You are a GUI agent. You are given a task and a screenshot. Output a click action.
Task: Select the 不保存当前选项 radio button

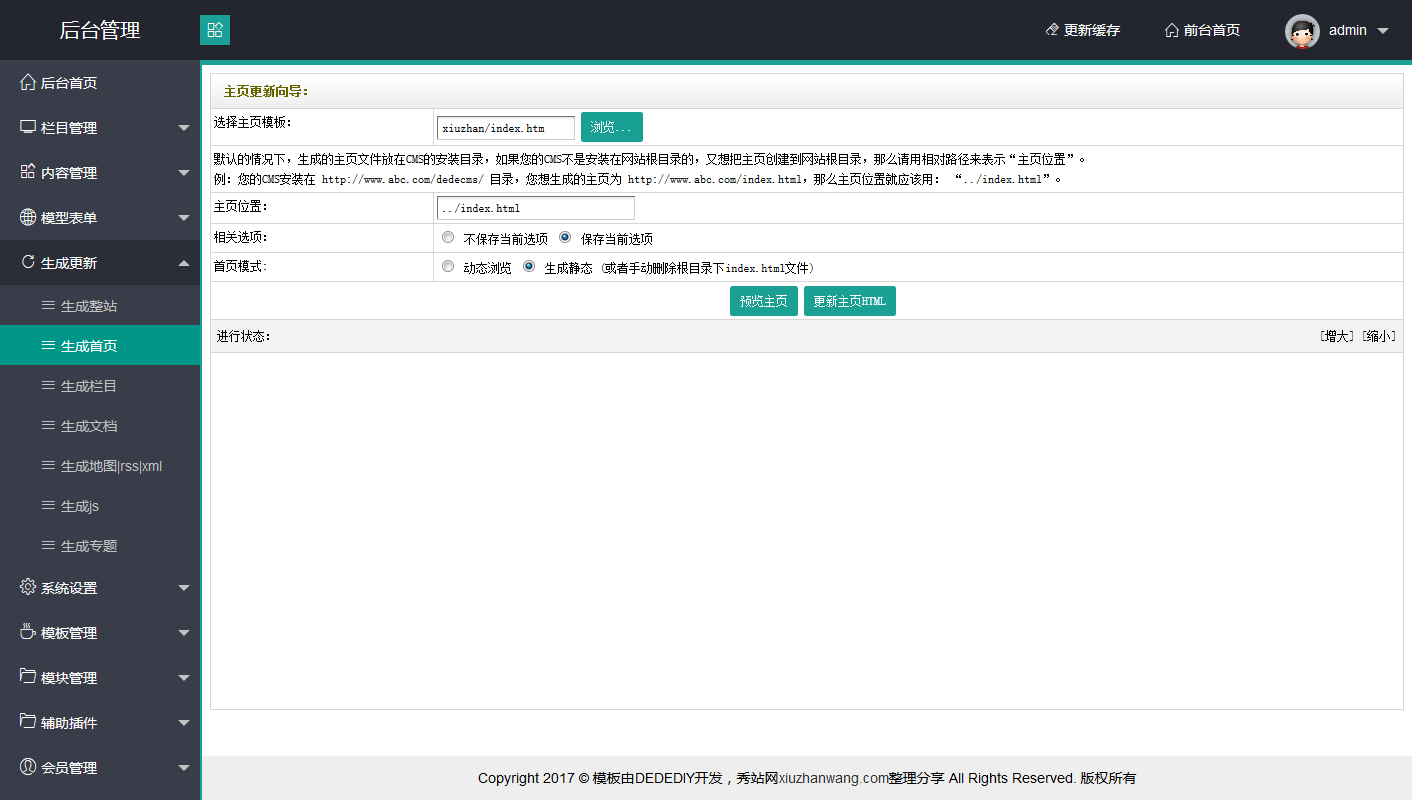click(448, 238)
